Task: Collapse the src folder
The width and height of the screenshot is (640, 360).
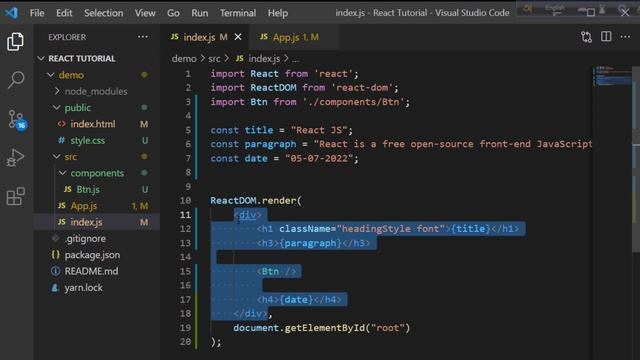Action: [56, 156]
